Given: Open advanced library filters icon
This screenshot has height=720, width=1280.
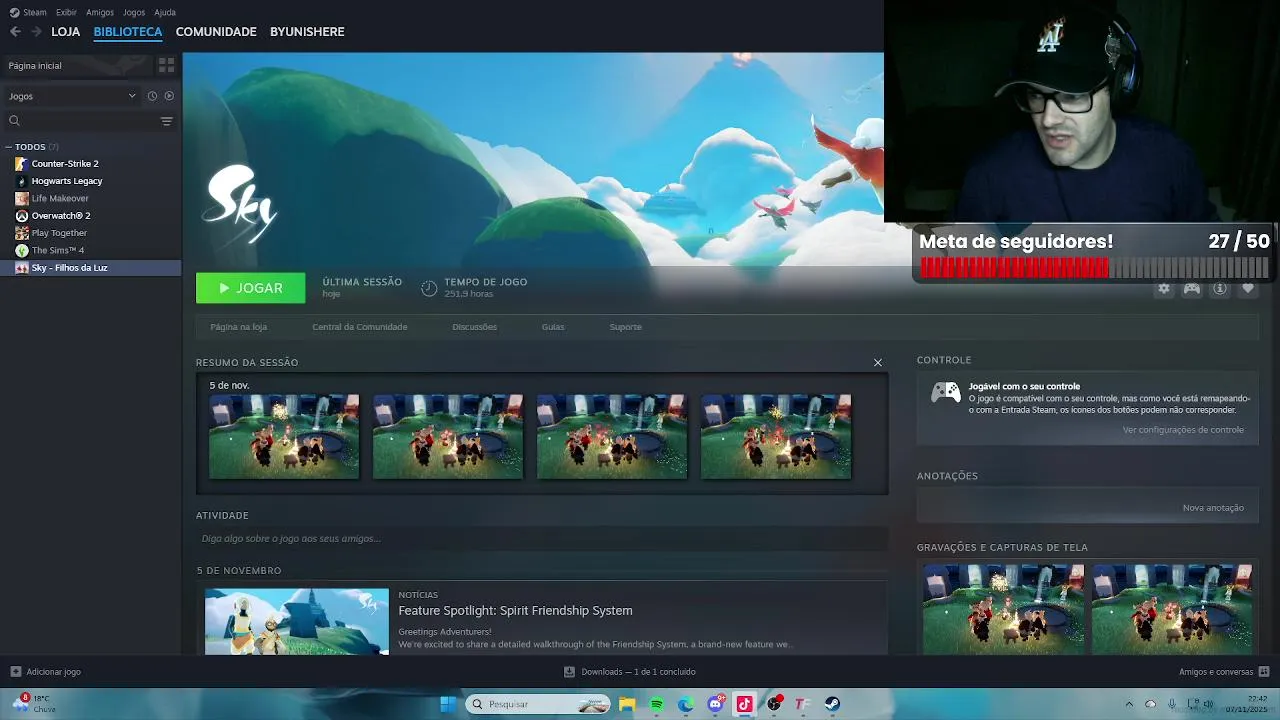Looking at the screenshot, I should coord(166,121).
